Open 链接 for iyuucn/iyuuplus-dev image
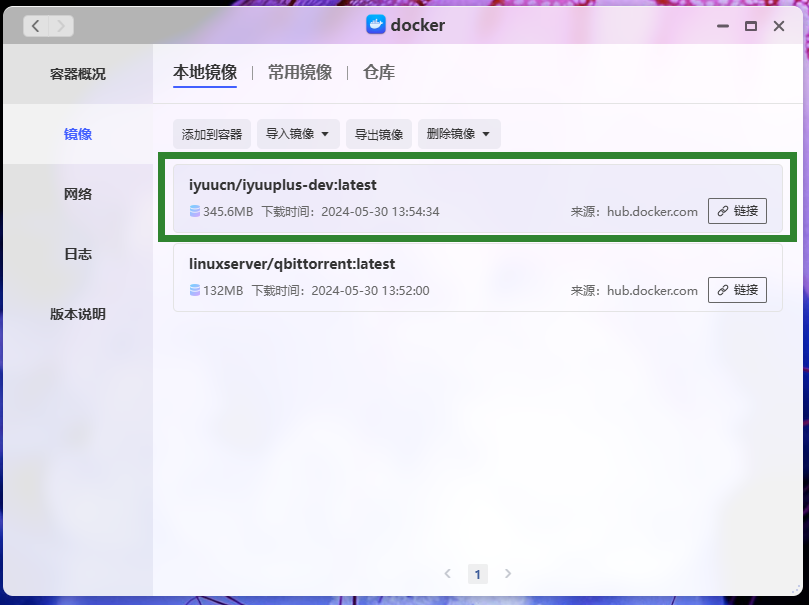 click(x=737, y=211)
